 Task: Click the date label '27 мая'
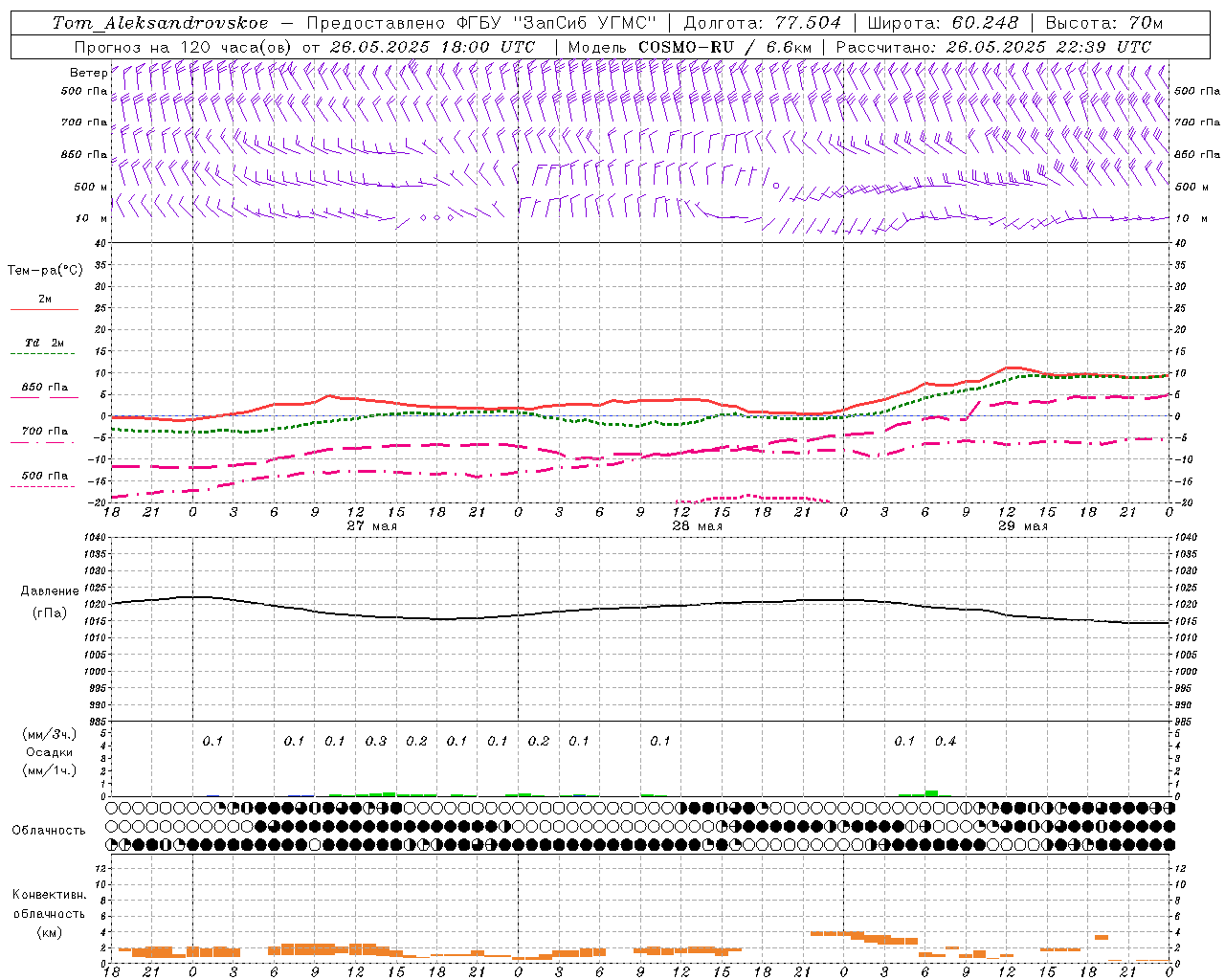click(371, 526)
